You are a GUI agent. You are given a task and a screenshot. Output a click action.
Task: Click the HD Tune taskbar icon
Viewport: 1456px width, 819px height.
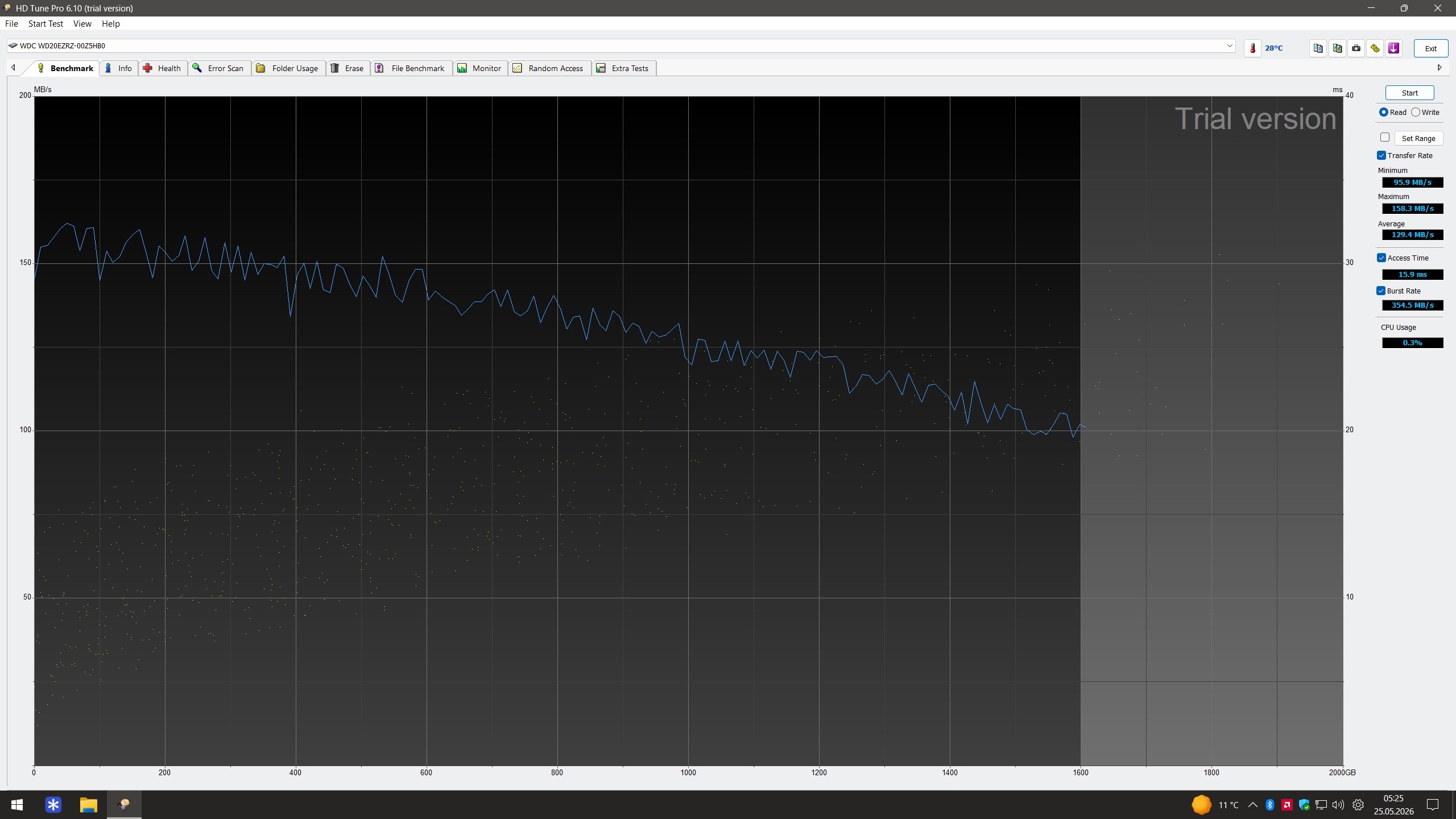[x=124, y=805]
